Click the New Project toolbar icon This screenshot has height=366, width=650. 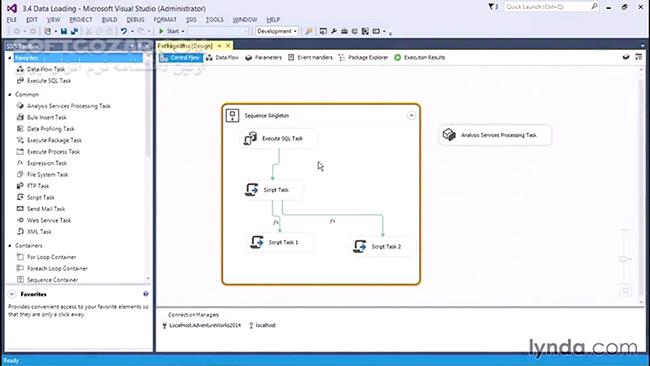pyautogui.click(x=48, y=31)
